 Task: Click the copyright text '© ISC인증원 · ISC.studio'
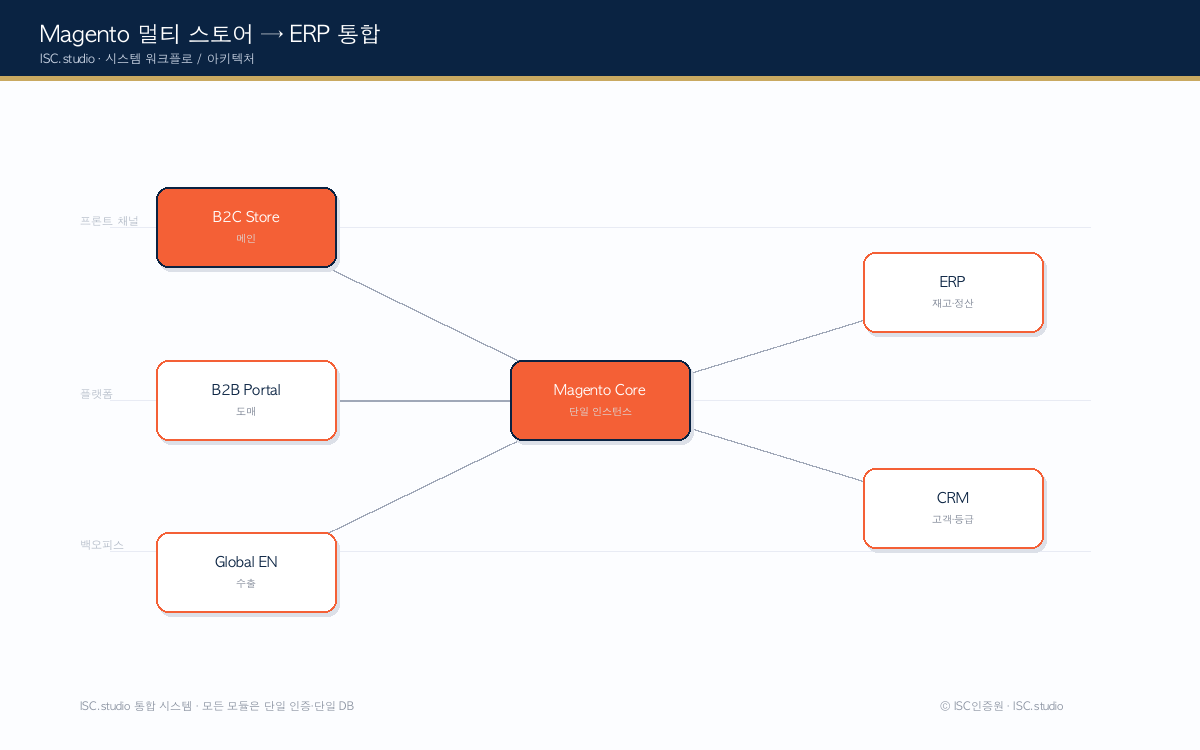coord(1002,706)
